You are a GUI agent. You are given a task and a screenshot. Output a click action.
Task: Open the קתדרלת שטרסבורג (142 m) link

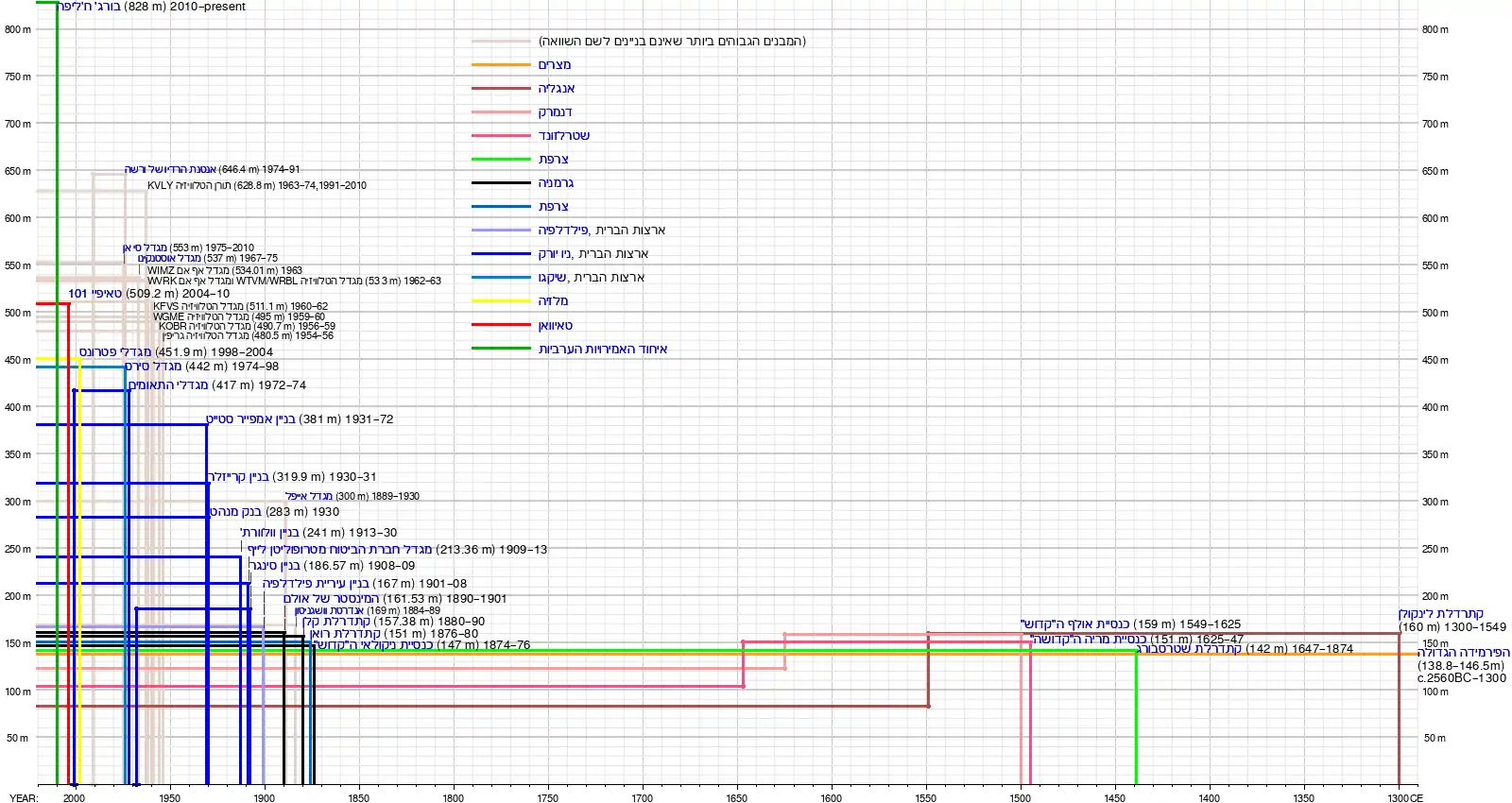1189,648
